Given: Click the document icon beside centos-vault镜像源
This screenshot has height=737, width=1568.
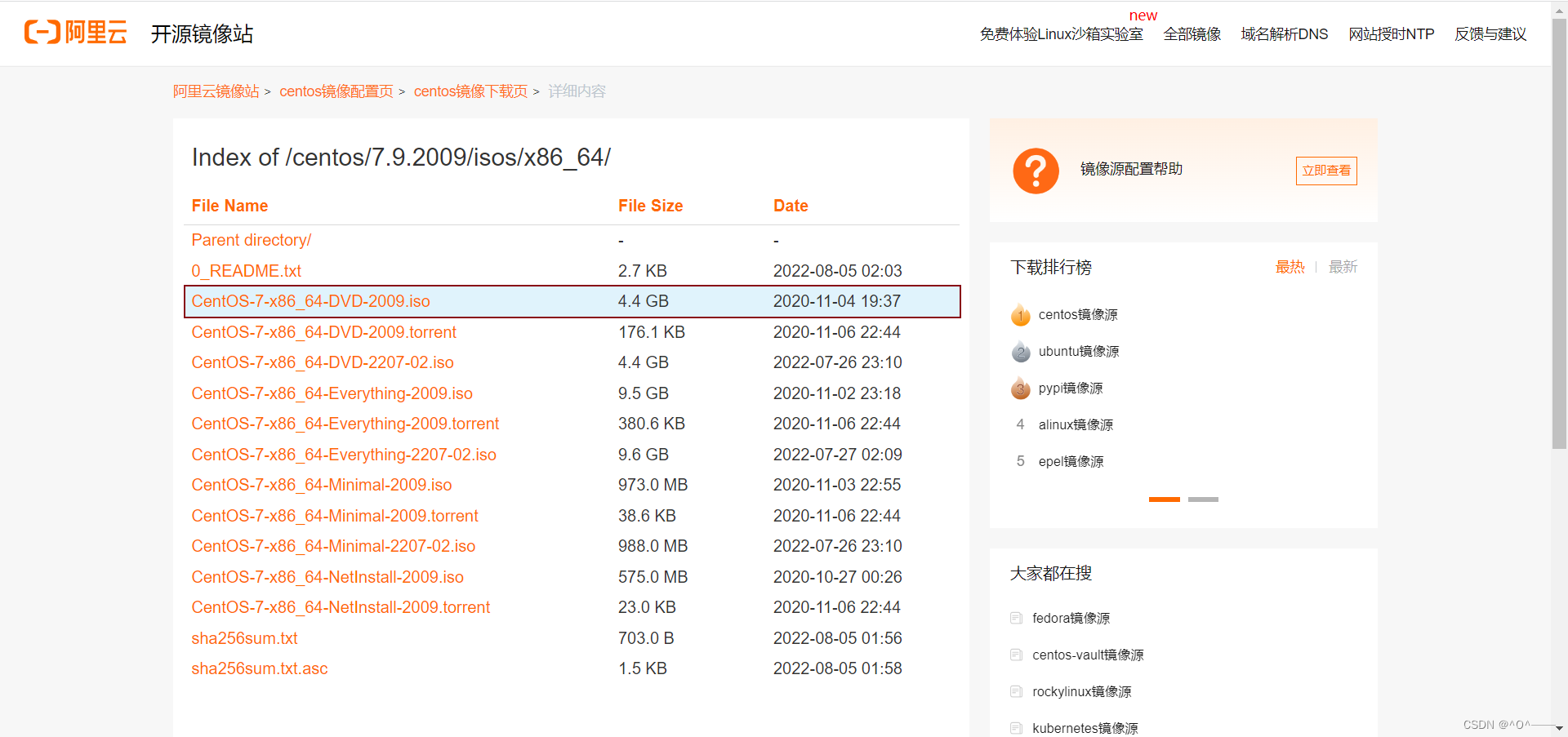Looking at the screenshot, I should [x=1016, y=655].
